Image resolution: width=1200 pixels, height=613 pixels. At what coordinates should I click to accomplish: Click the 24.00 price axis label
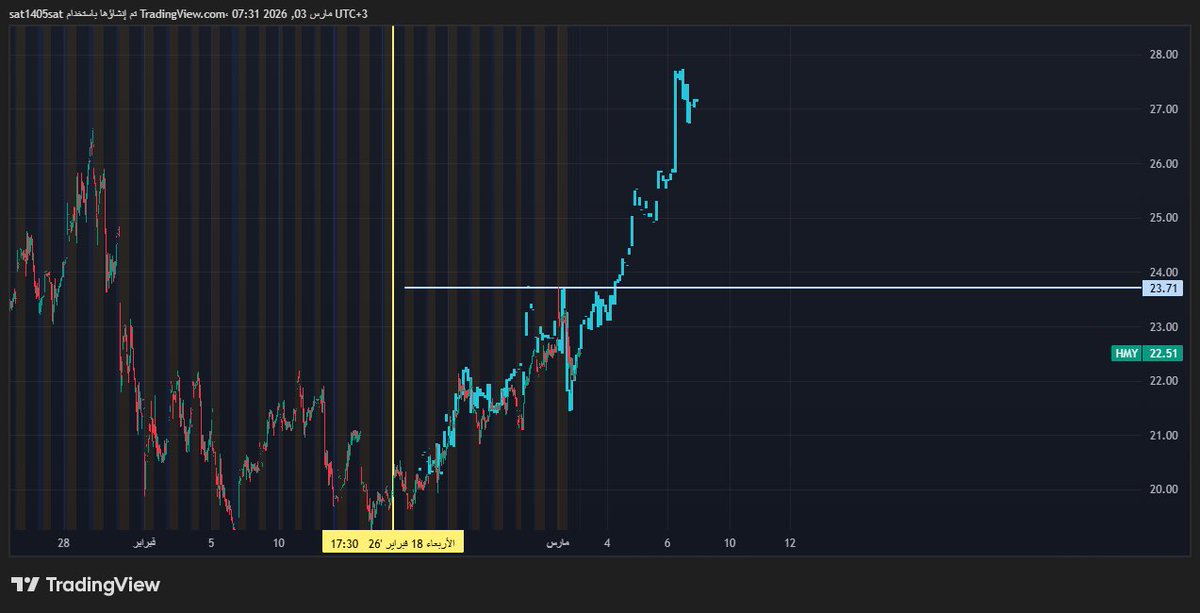[x=1163, y=272]
